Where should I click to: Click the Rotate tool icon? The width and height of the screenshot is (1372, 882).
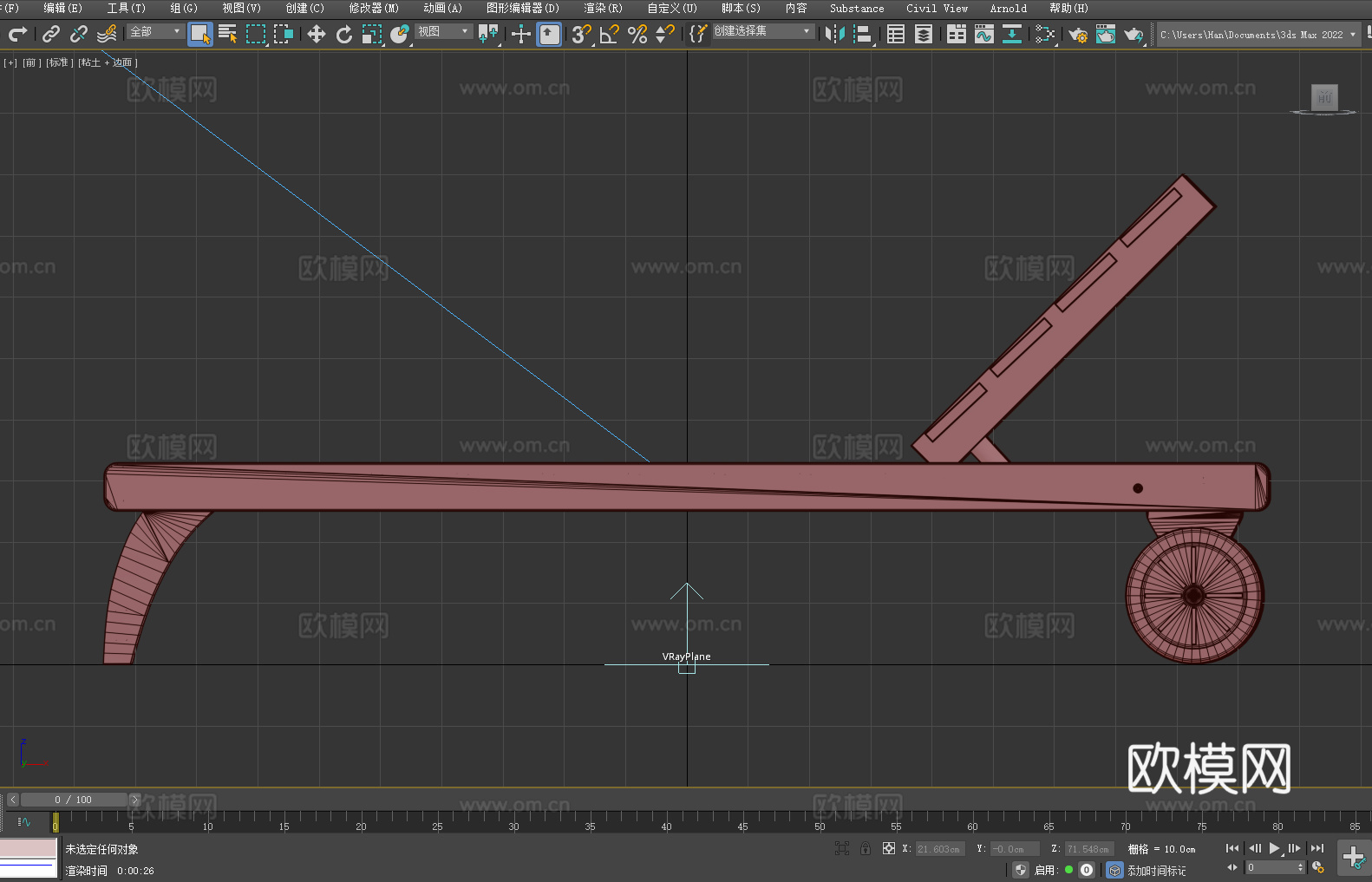(x=344, y=34)
